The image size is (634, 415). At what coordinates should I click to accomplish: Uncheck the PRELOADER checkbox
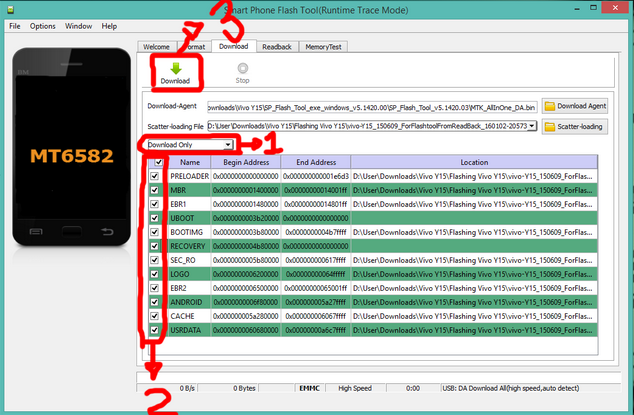[154, 176]
